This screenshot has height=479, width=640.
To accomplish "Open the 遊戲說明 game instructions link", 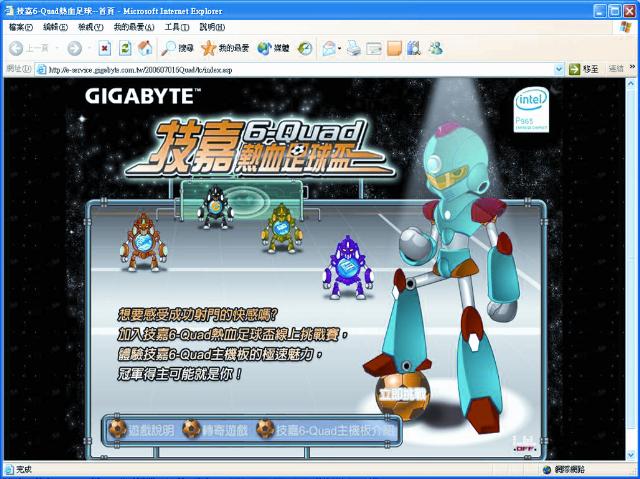I will pyautogui.click(x=142, y=430).
